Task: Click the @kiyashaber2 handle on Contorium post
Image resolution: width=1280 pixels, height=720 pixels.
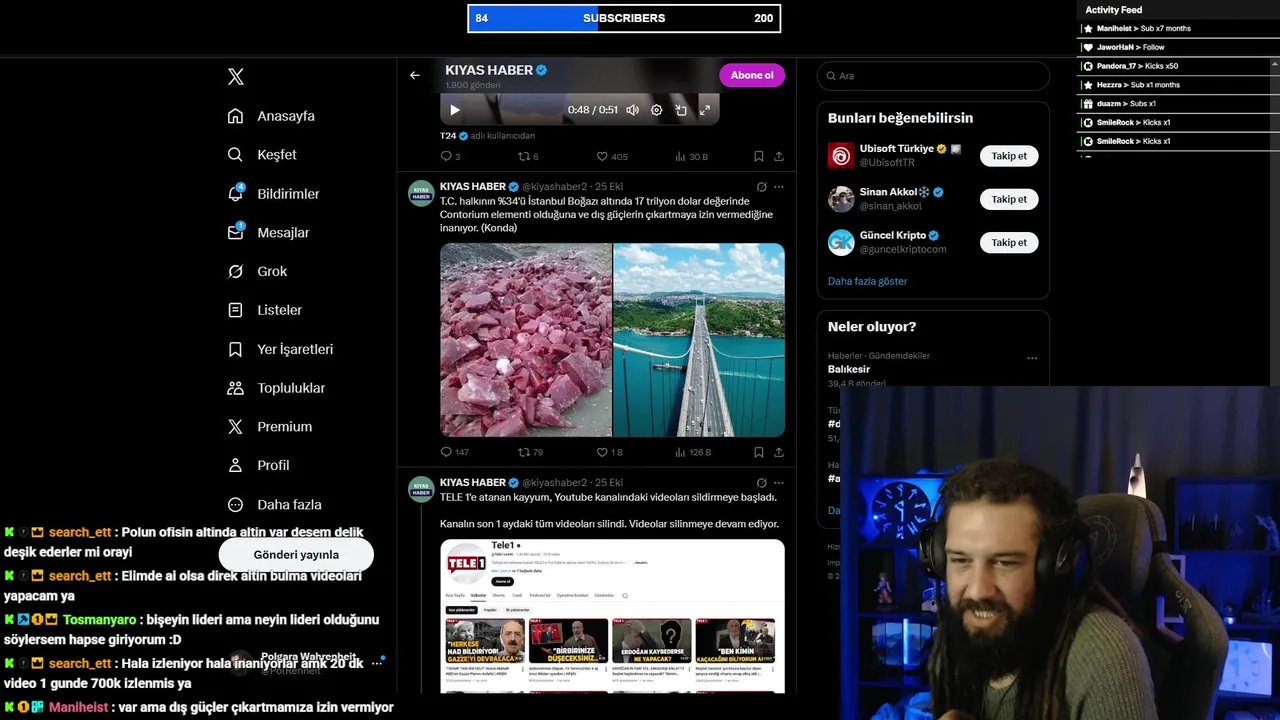Action: pyautogui.click(x=554, y=187)
